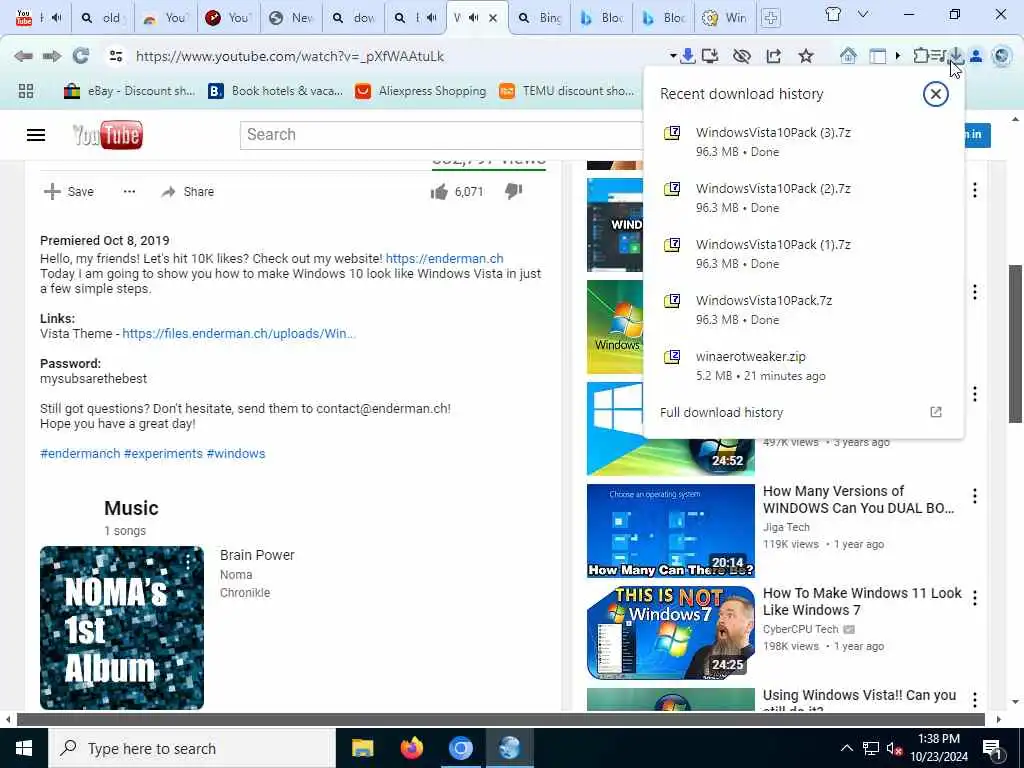This screenshot has height=768, width=1024.
Task: Open options for 'How Many Versions of WINDOWS' video
Action: point(974,496)
